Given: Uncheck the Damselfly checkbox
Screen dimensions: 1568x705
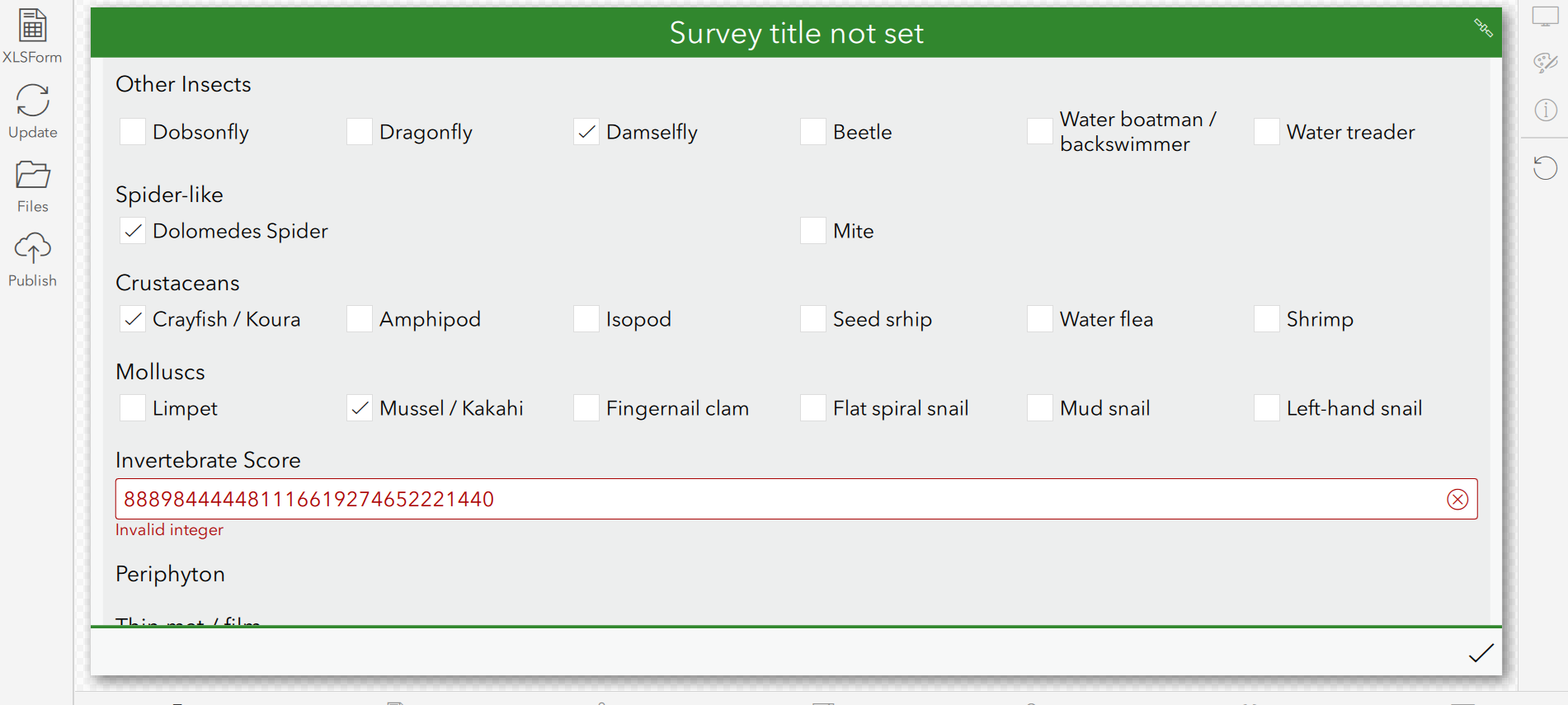Looking at the screenshot, I should point(586,132).
